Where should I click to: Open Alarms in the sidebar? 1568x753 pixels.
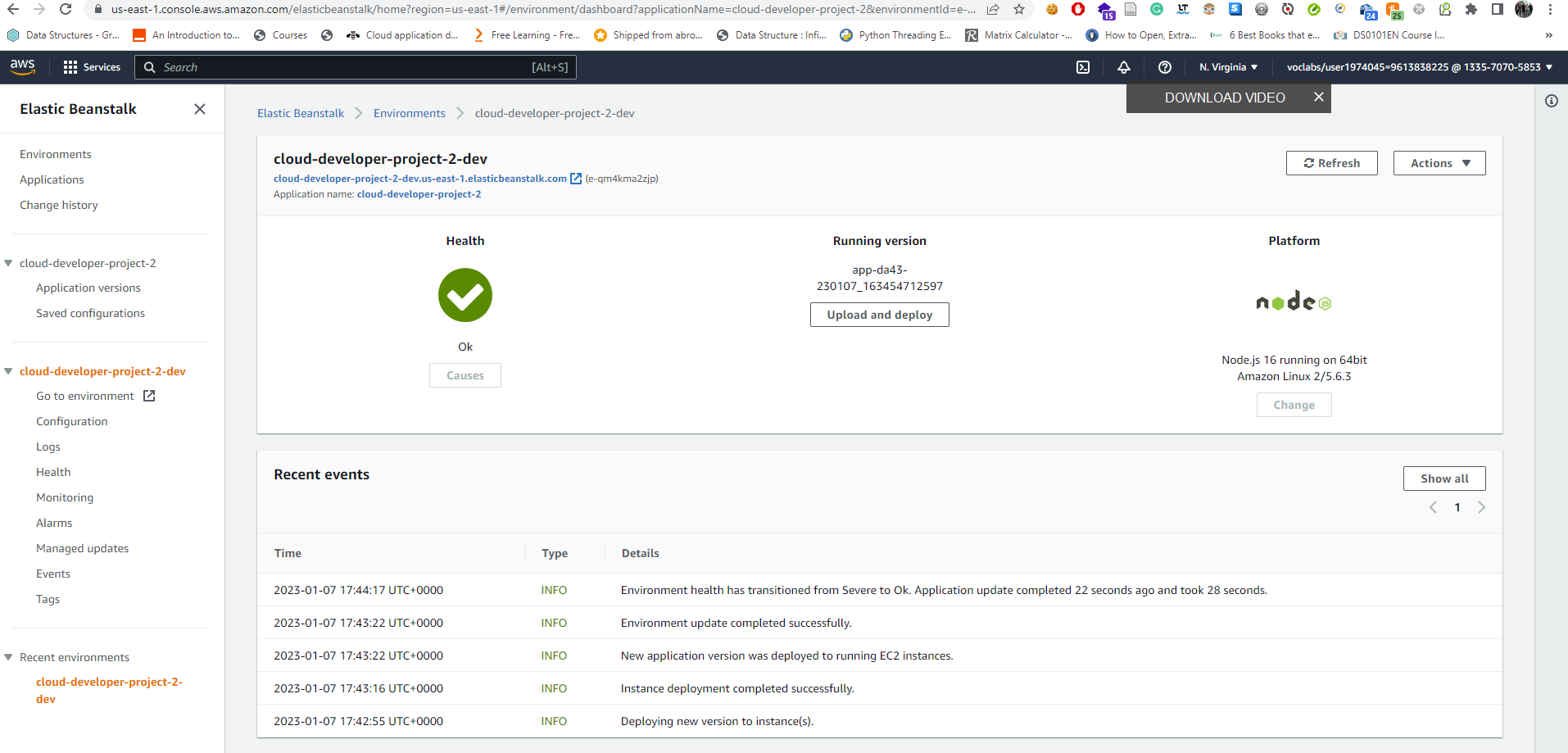point(54,523)
